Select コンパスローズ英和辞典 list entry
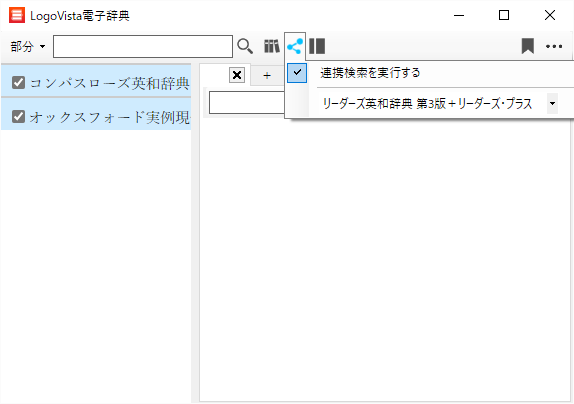Image resolution: width=574 pixels, height=404 pixels. pos(96,83)
